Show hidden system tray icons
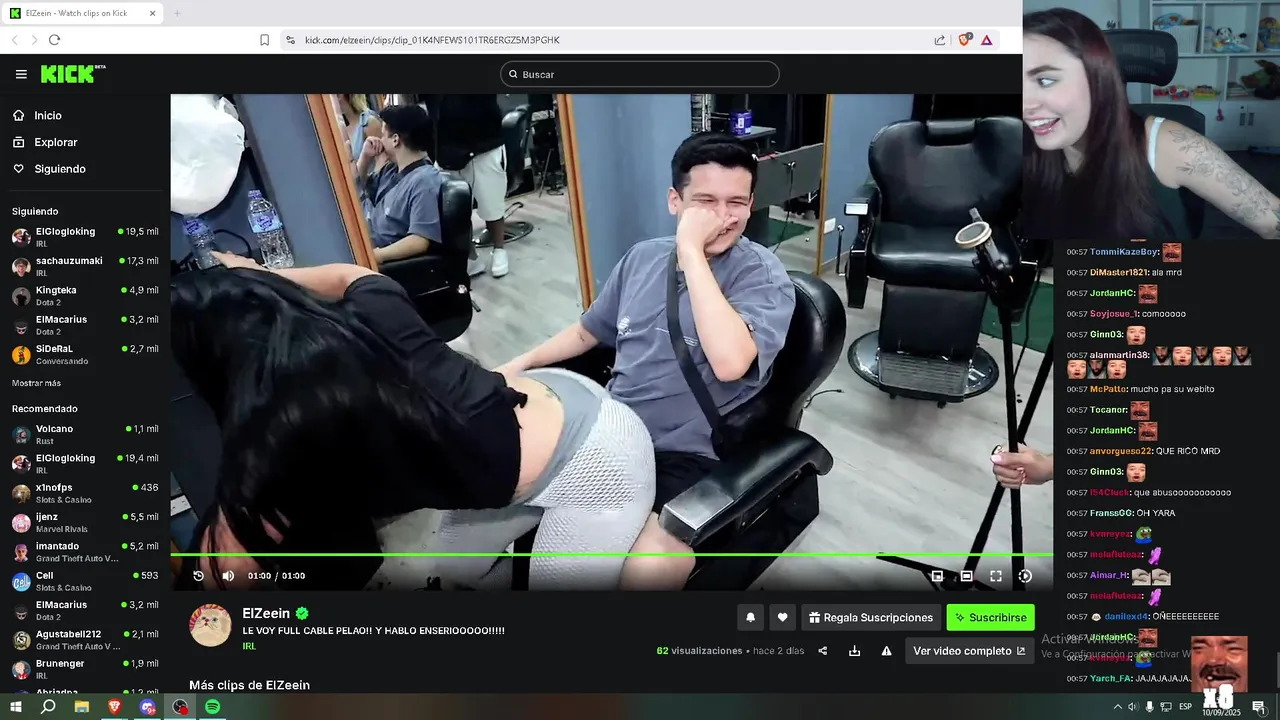The image size is (1280, 720). click(1118, 707)
